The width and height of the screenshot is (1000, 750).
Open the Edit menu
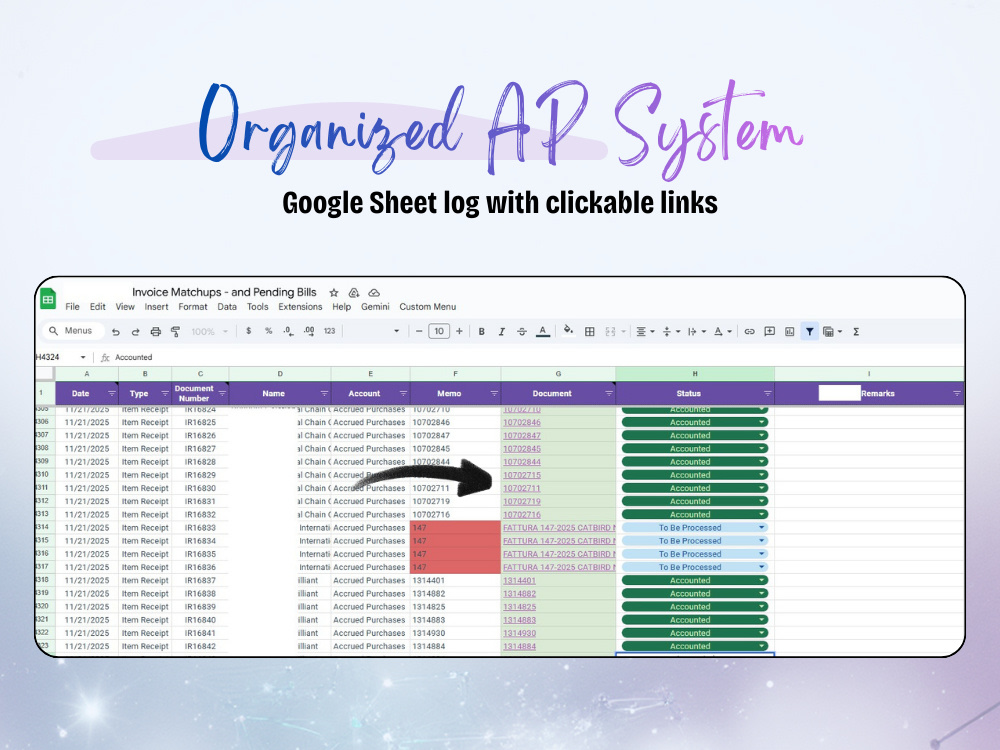[x=98, y=307]
